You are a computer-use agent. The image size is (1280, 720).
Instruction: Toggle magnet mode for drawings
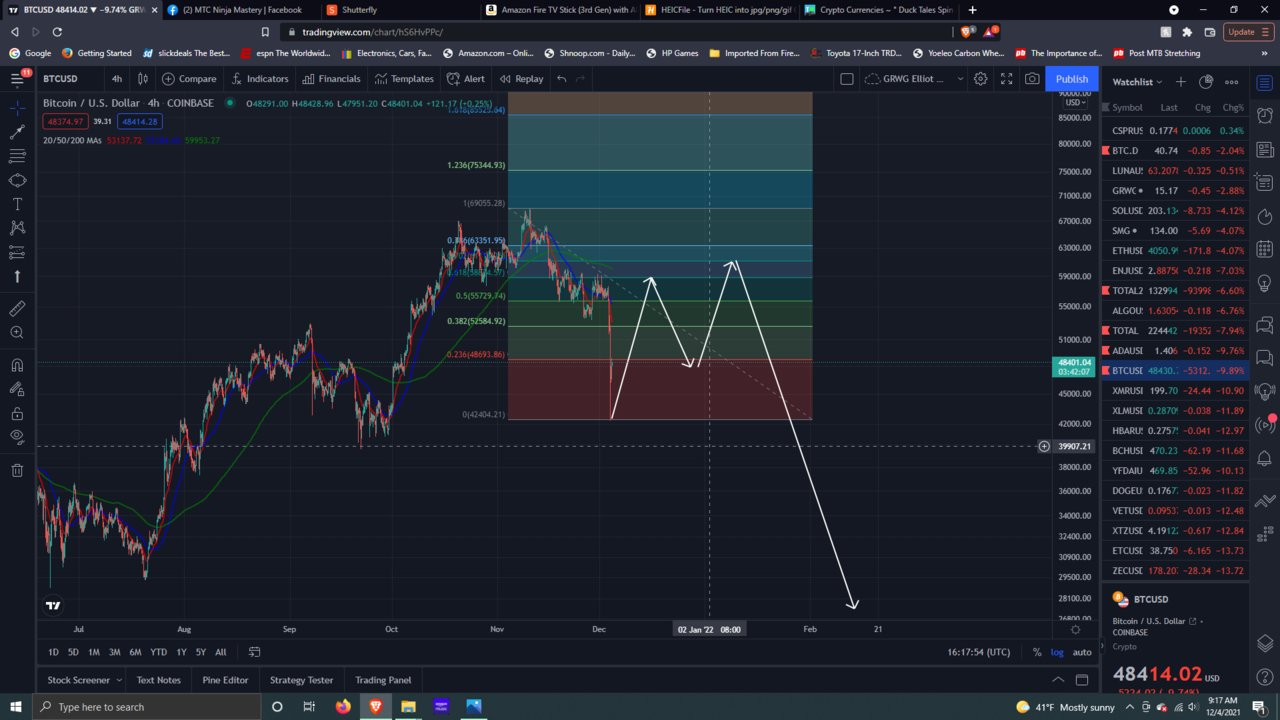click(x=17, y=365)
